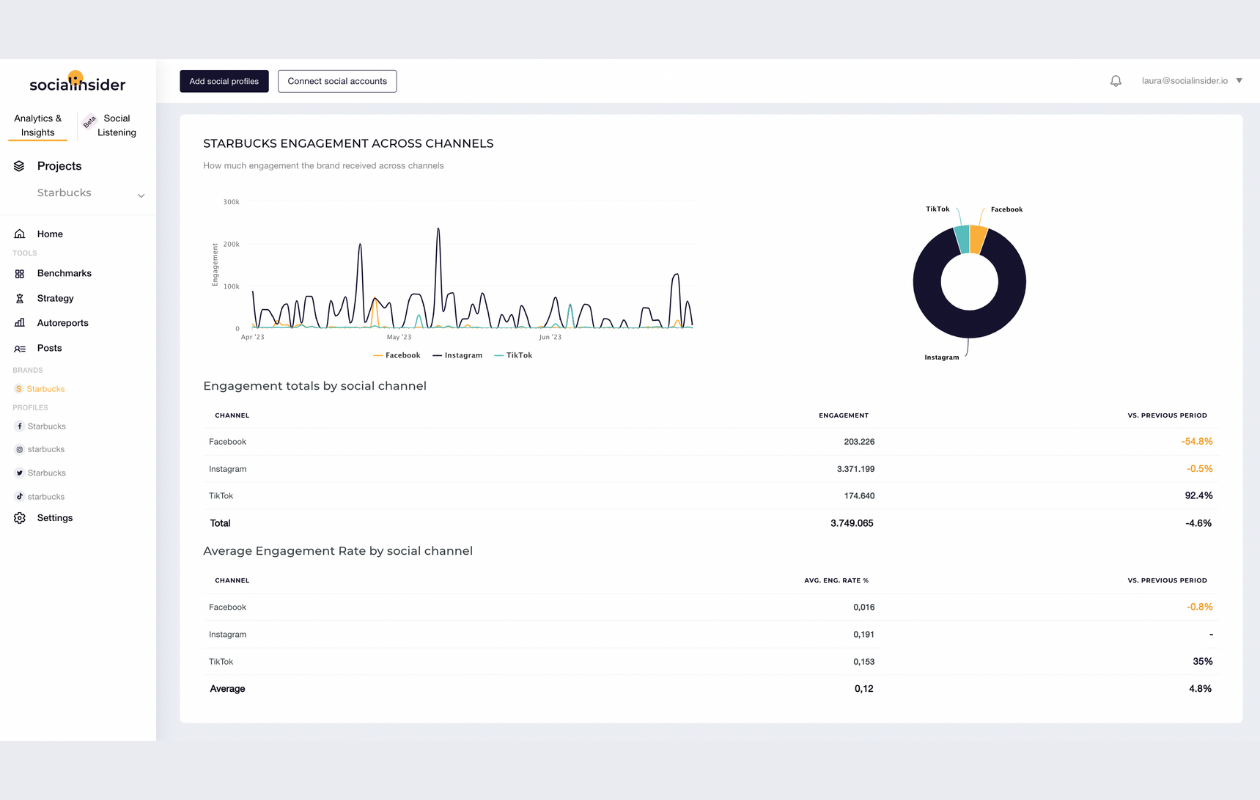The image size is (1260, 800).
Task: Click the Autoreports bar chart icon
Action: [x=19, y=323]
